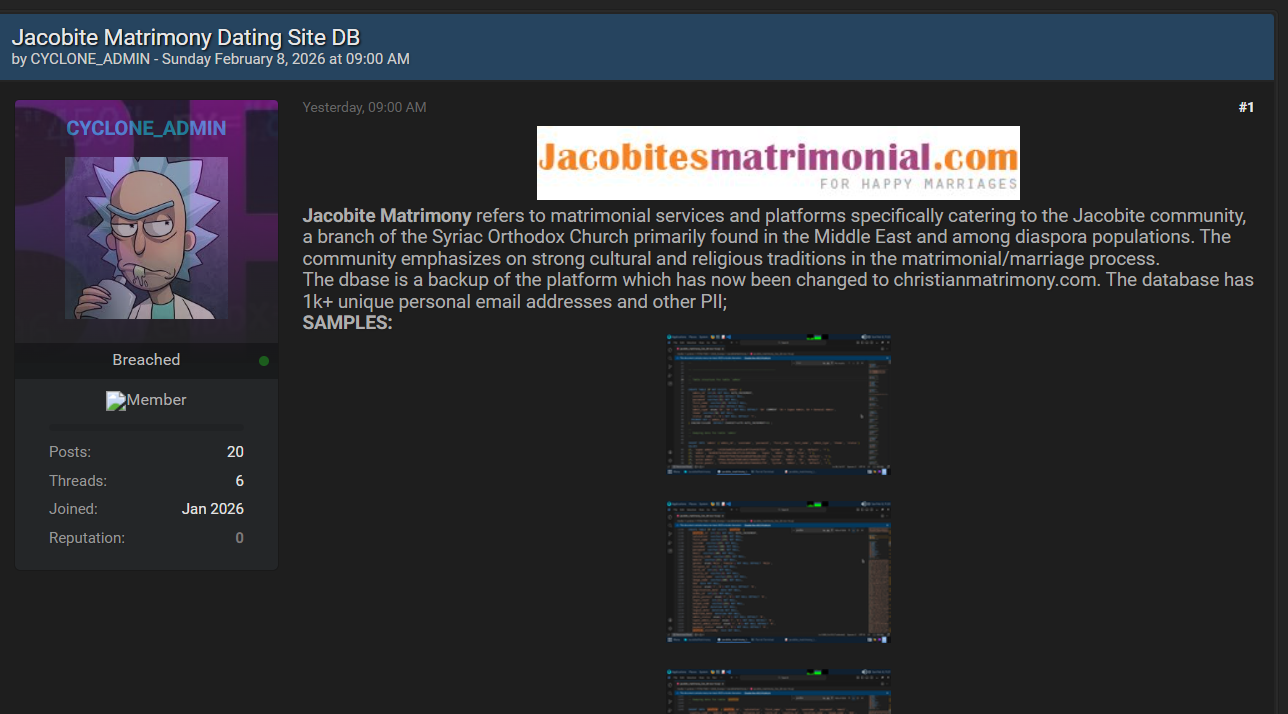Screen dimensions: 1288x714
Task: Click the author byline under the thread title
Action: (x=210, y=59)
